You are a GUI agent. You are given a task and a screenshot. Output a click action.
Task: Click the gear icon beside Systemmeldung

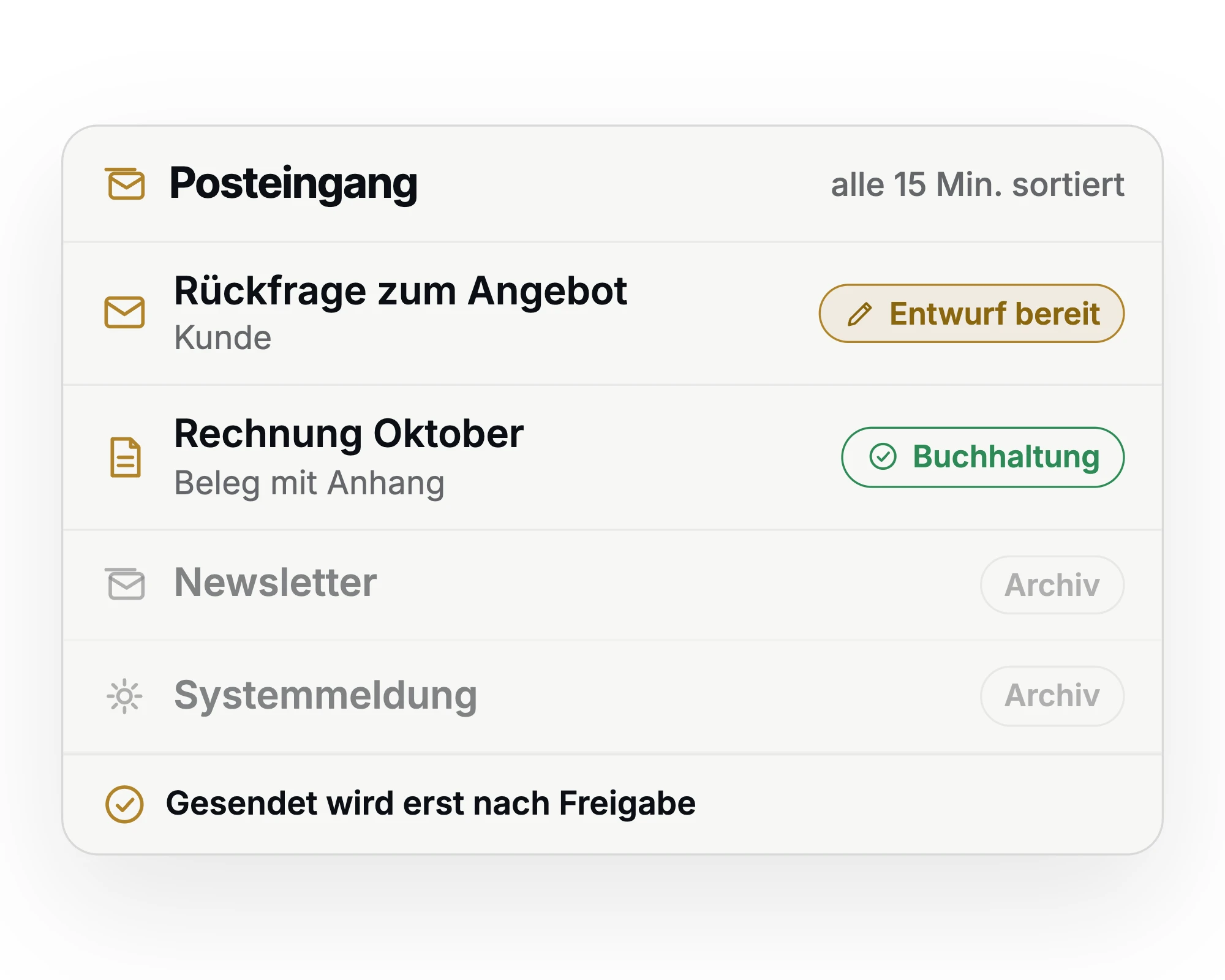pos(124,696)
